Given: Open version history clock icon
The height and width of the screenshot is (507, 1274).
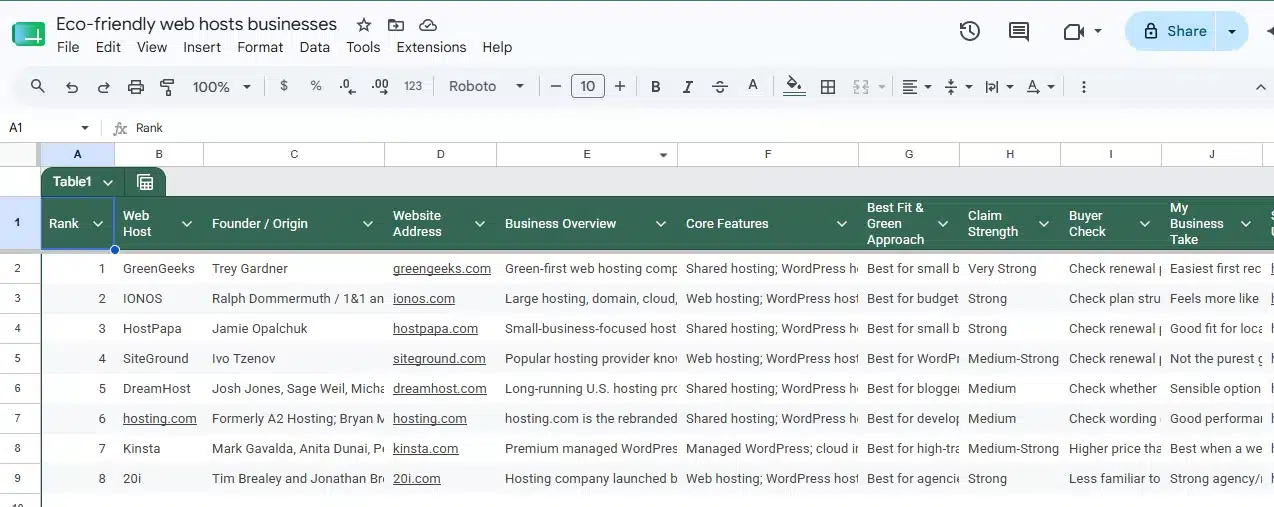Looking at the screenshot, I should [969, 31].
